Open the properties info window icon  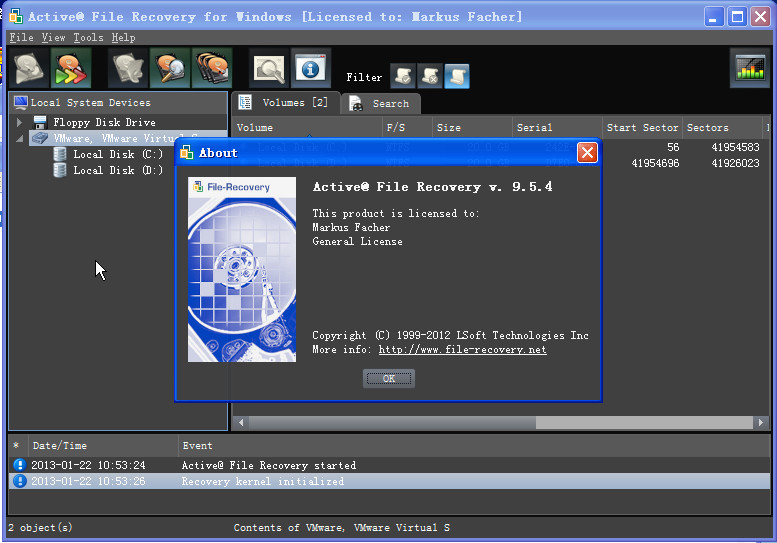click(311, 68)
